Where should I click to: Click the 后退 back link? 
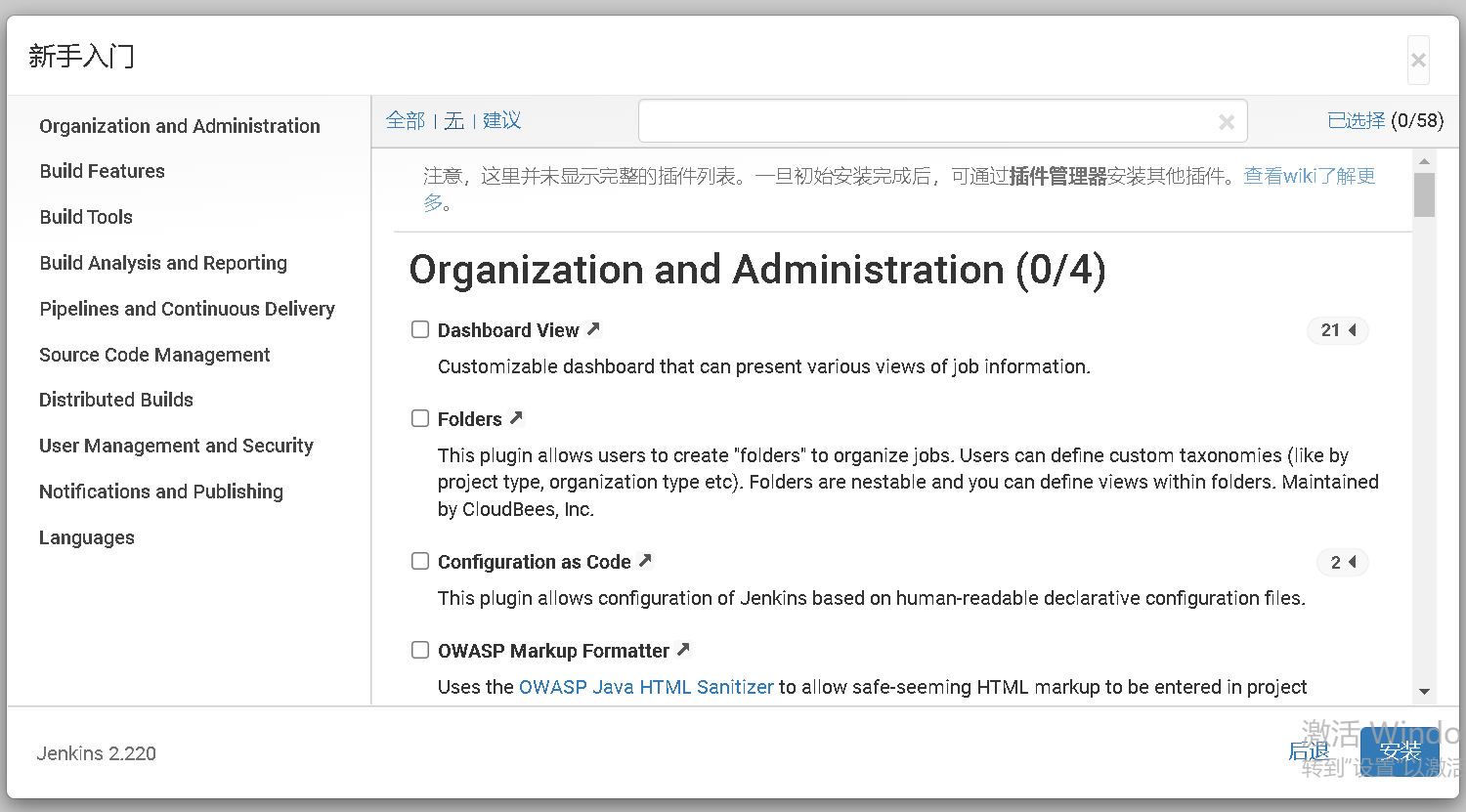pos(1309,750)
